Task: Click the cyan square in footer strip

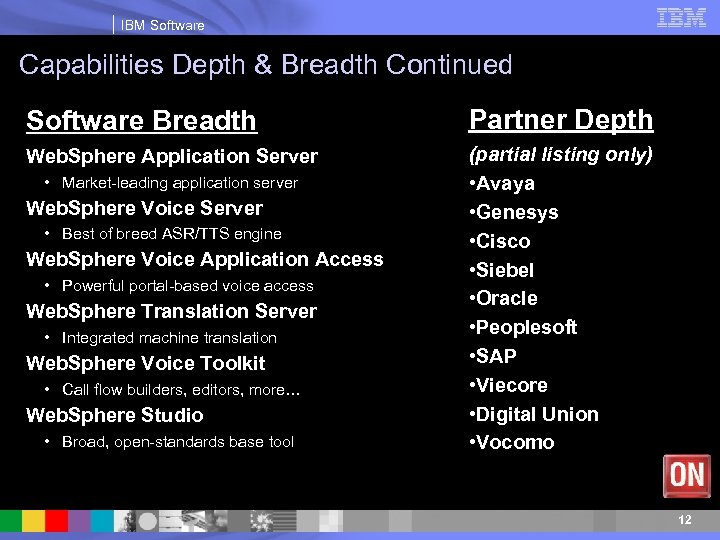Action: click(102, 521)
